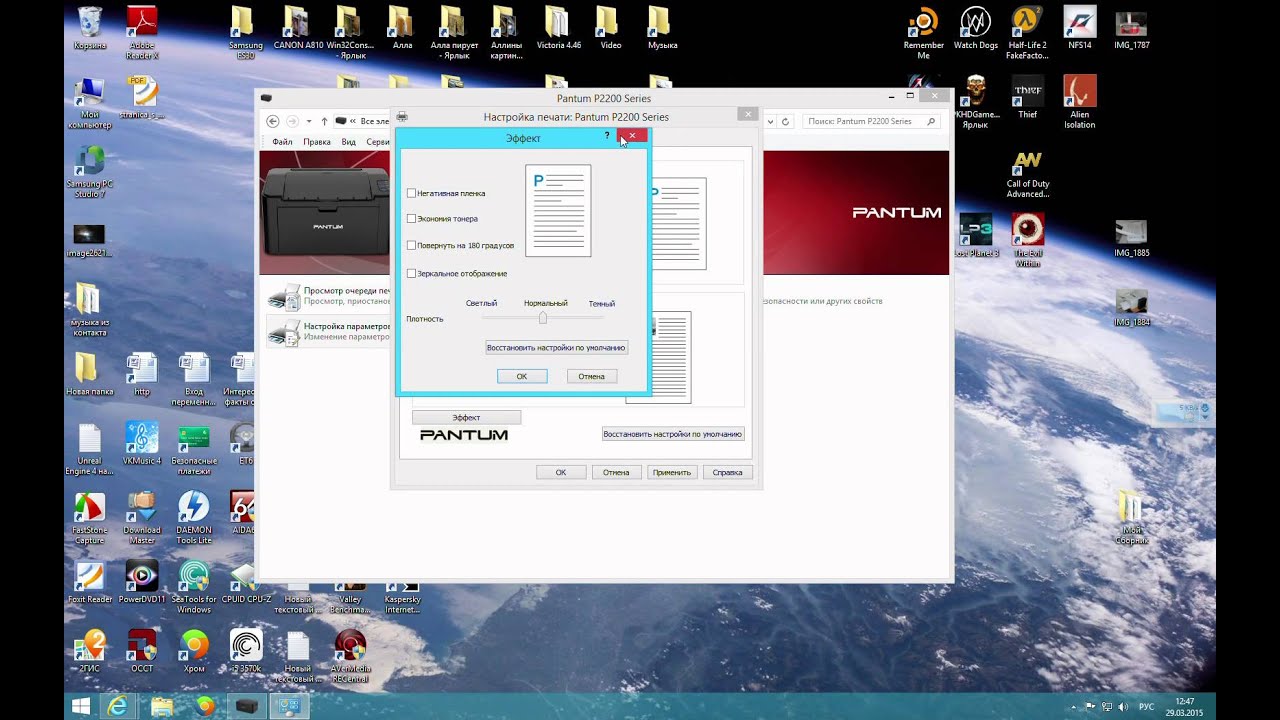Launch Watch Dogs desktop shortcut
This screenshot has width=1280, height=720.
click(x=975, y=28)
